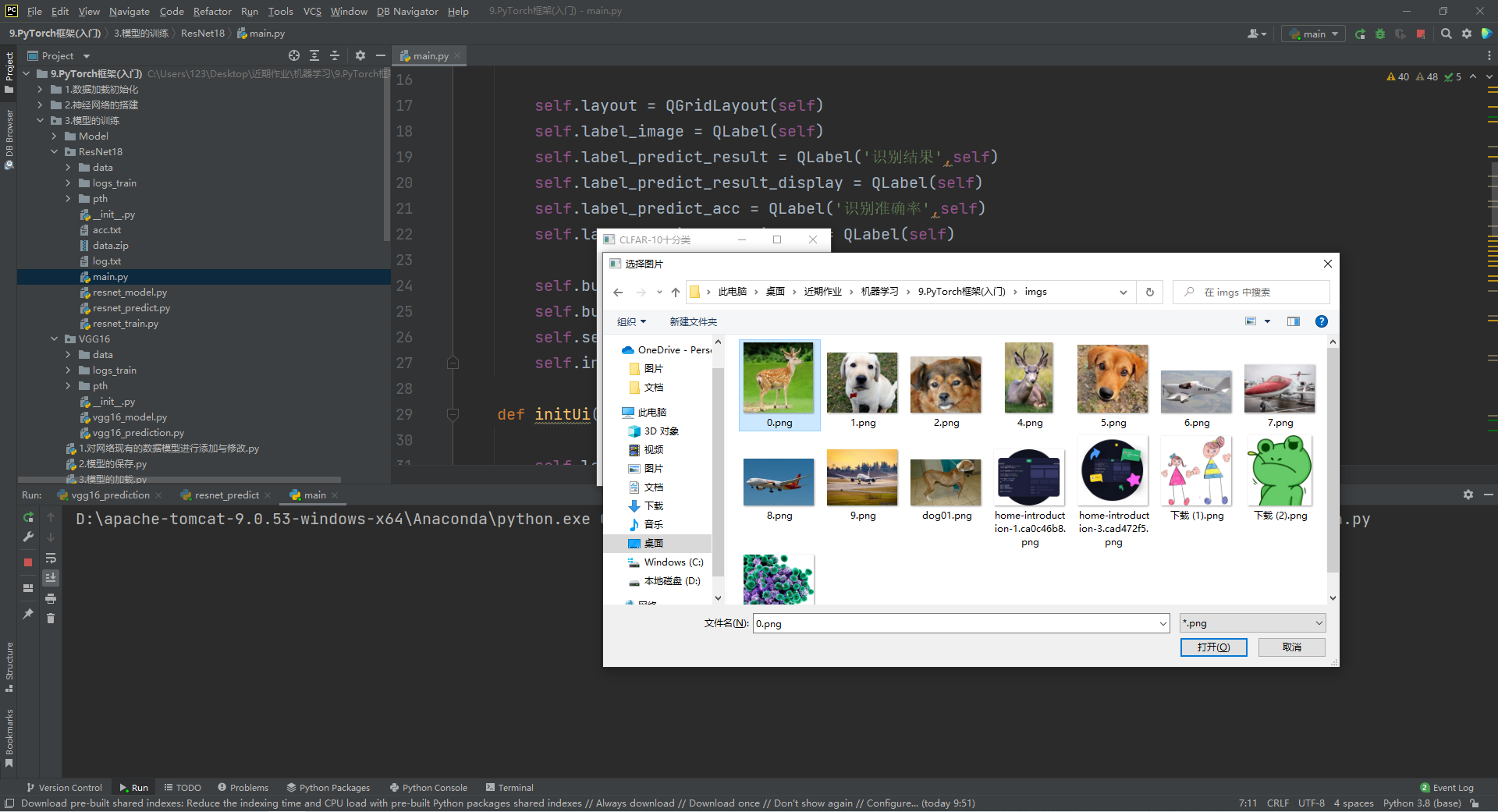Screen dimensions: 1498x812
Task: Click the 在 imgs 中搜索 search field
Action: click(x=1251, y=292)
